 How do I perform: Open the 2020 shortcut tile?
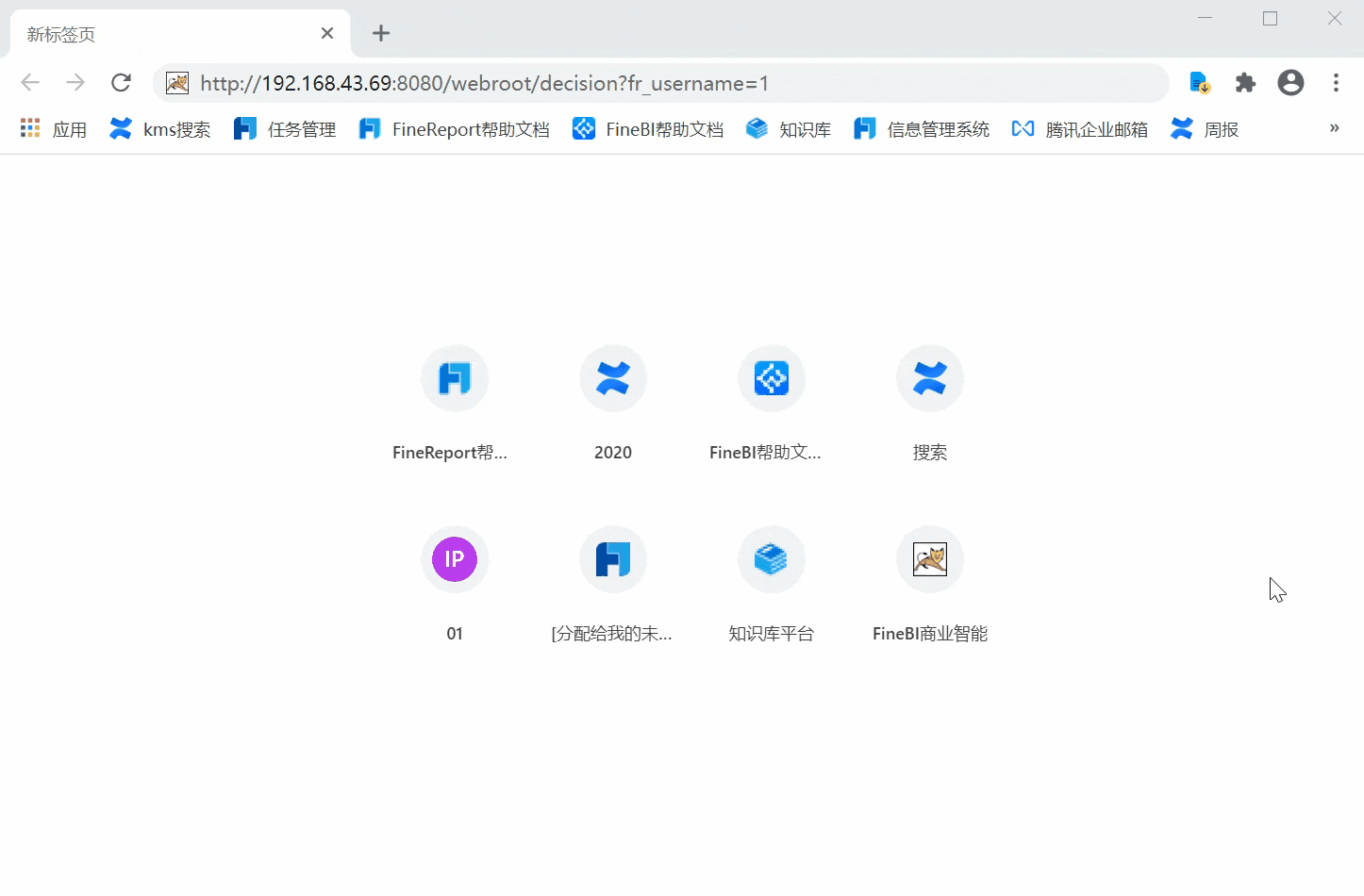coord(613,404)
